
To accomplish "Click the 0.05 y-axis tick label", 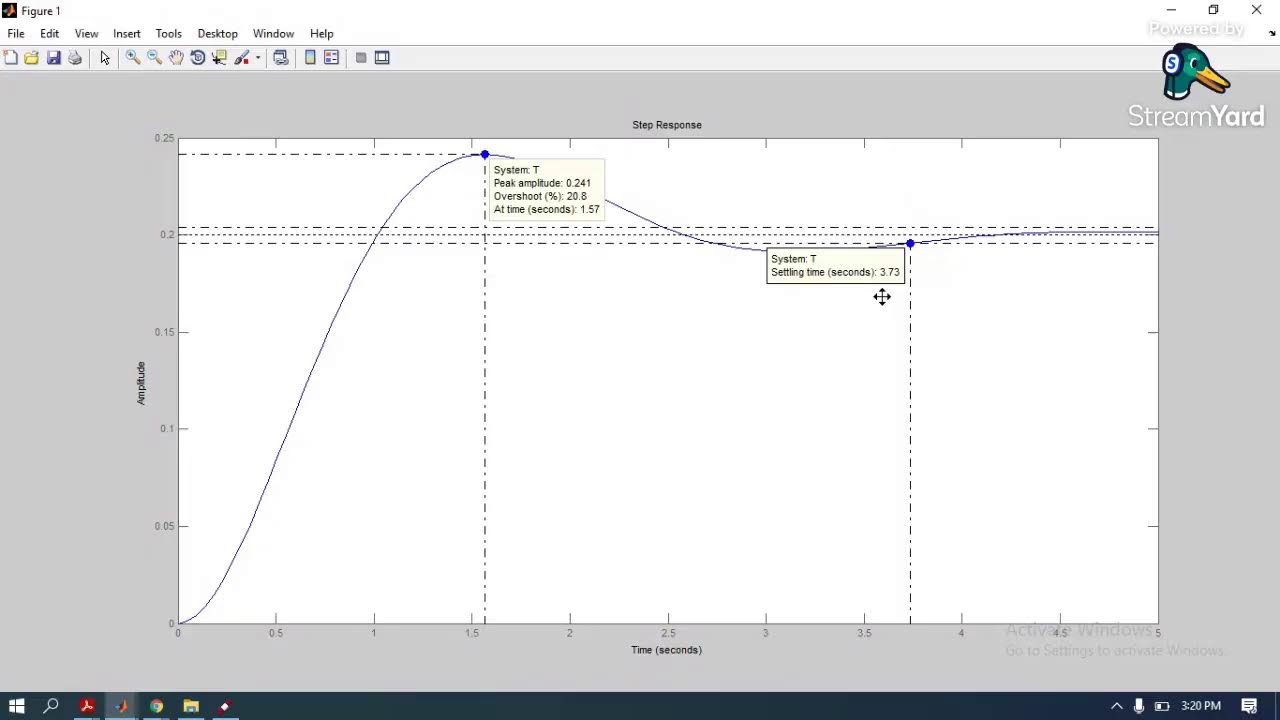I will tap(164, 526).
